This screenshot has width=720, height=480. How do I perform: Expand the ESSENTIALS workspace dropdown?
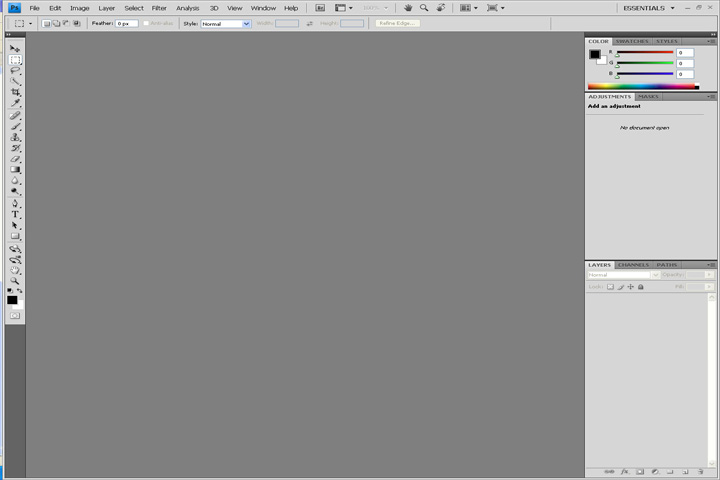pos(648,8)
